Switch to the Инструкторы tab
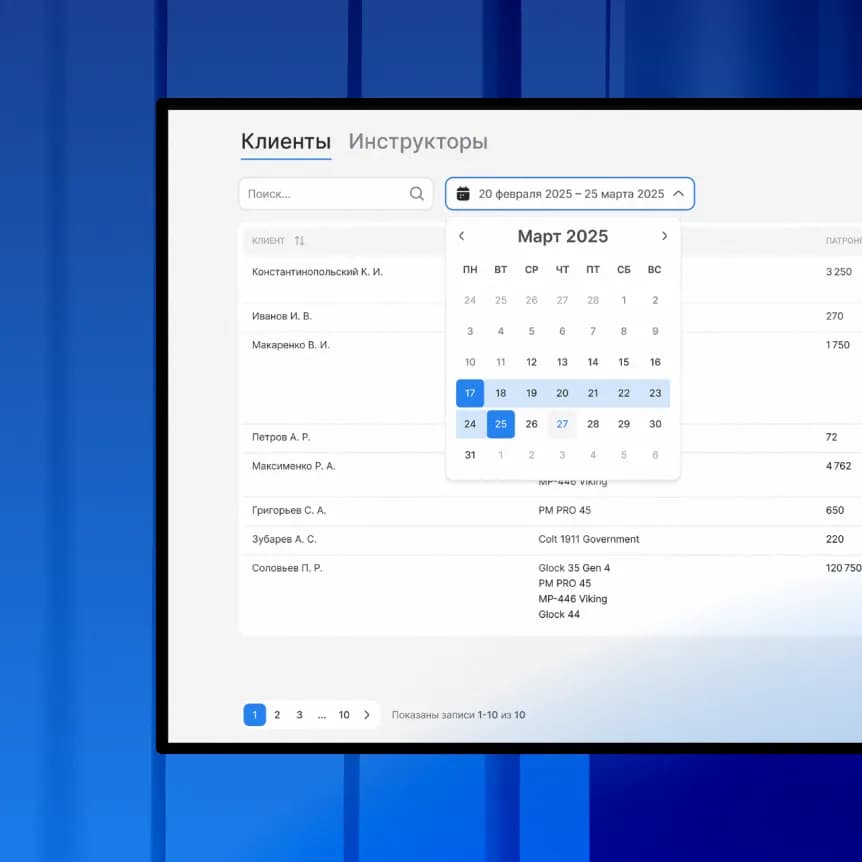The width and height of the screenshot is (862, 862). pyautogui.click(x=418, y=142)
